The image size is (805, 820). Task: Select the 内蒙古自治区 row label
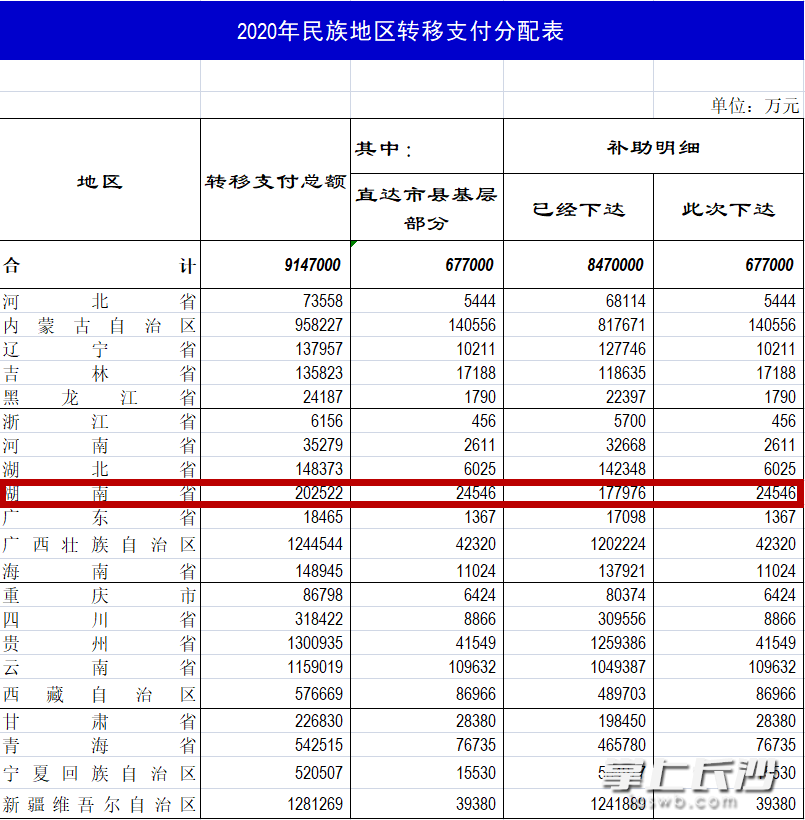[x=100, y=325]
